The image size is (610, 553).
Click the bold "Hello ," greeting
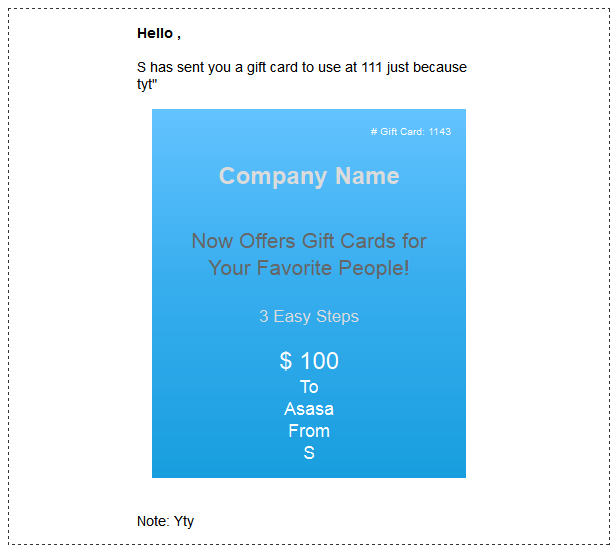tap(159, 34)
